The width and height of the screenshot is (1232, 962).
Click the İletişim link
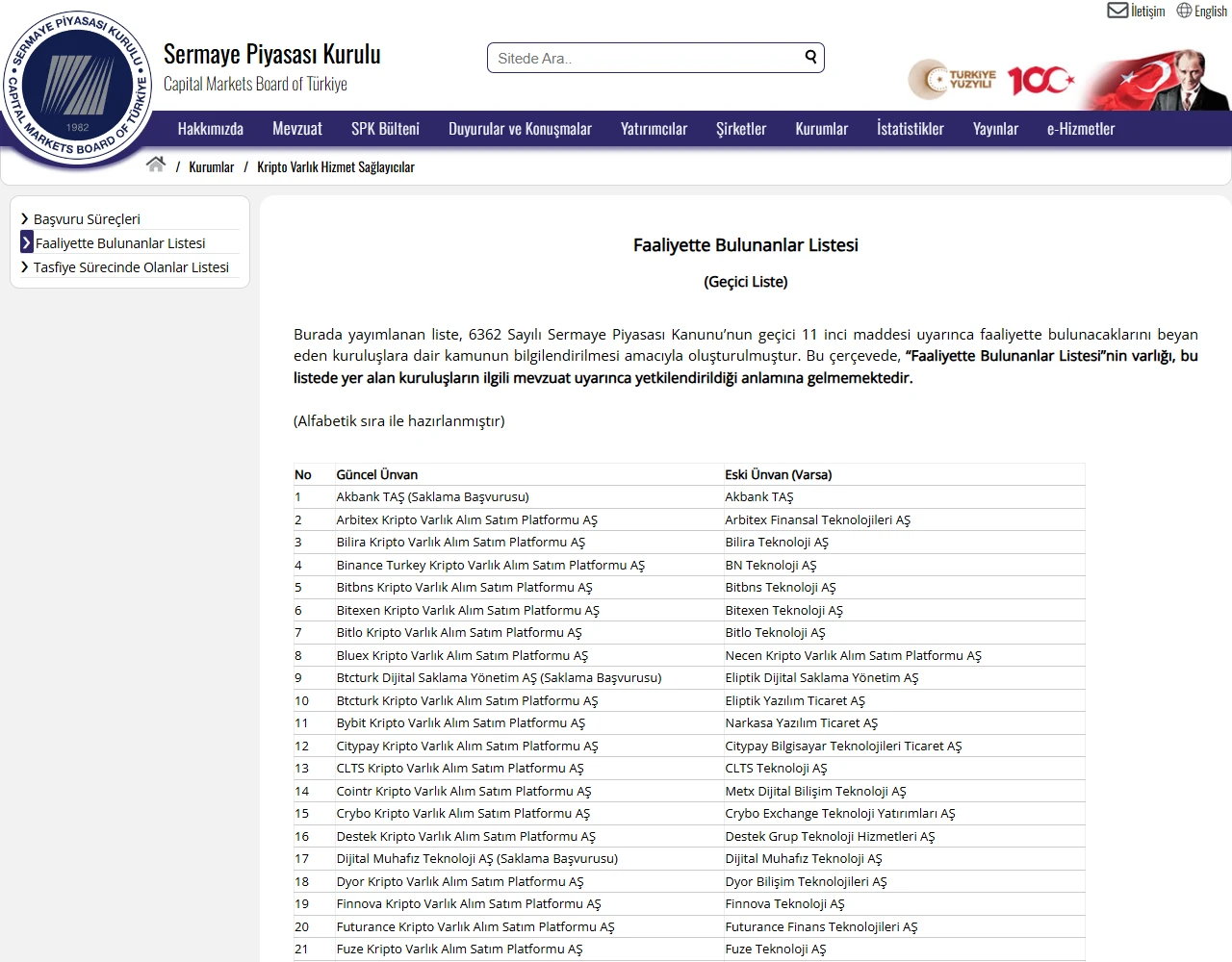[x=1148, y=12]
